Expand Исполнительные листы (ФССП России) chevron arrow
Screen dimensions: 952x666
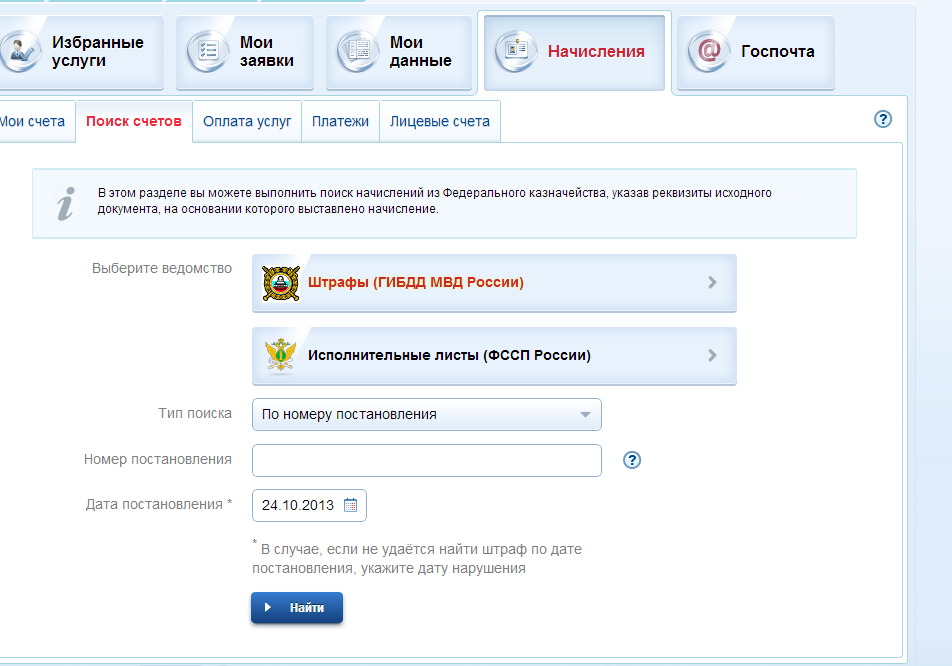coord(712,355)
